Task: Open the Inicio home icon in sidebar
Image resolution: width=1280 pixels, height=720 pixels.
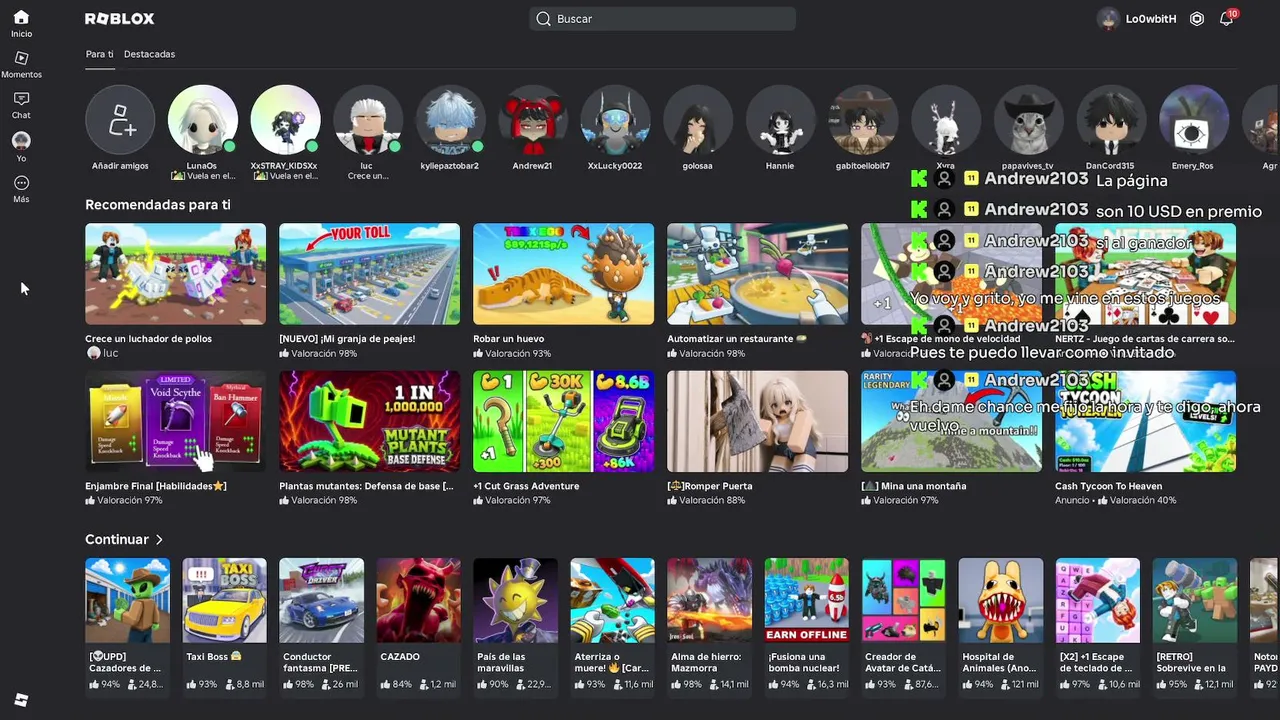Action: click(21, 17)
